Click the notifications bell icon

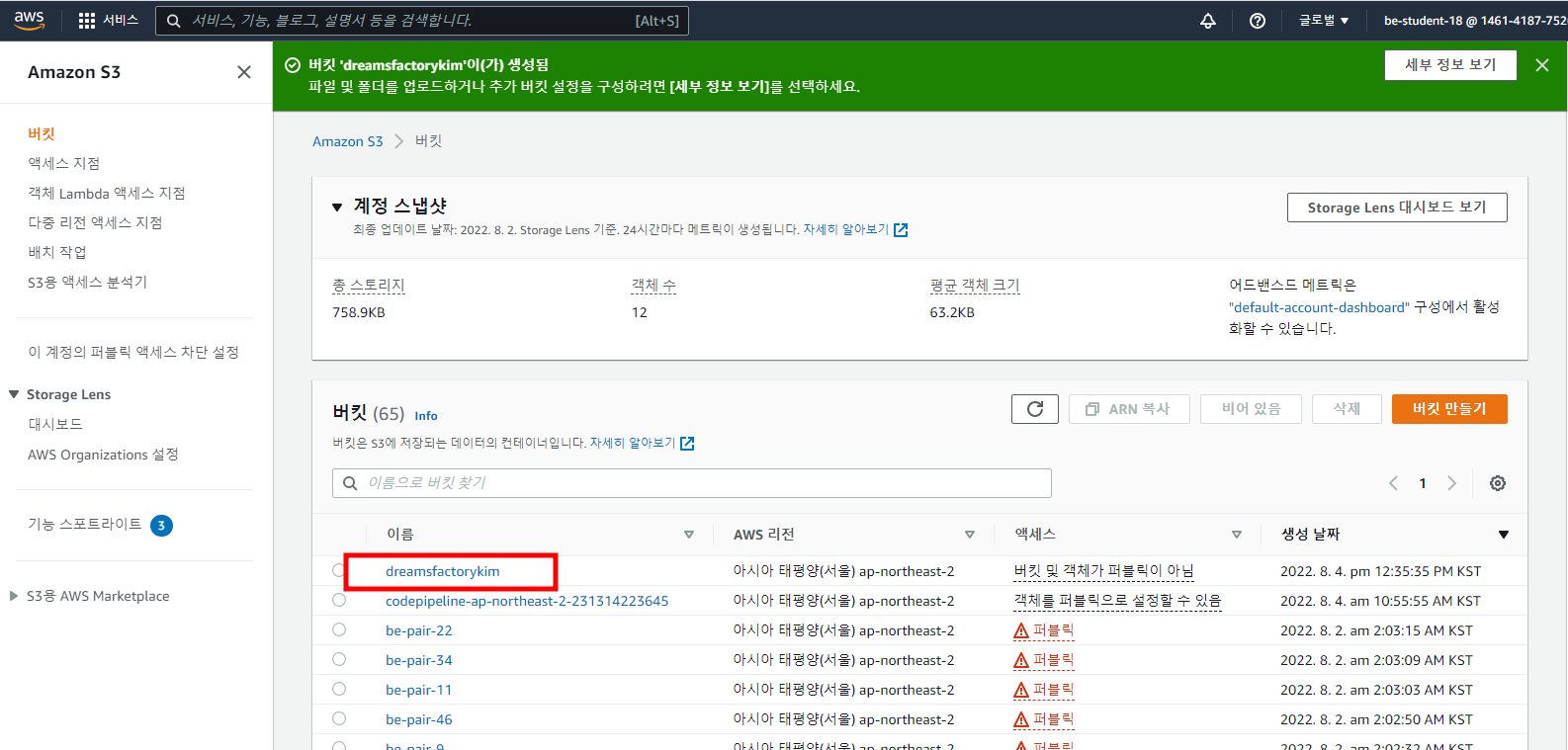[x=1208, y=21]
